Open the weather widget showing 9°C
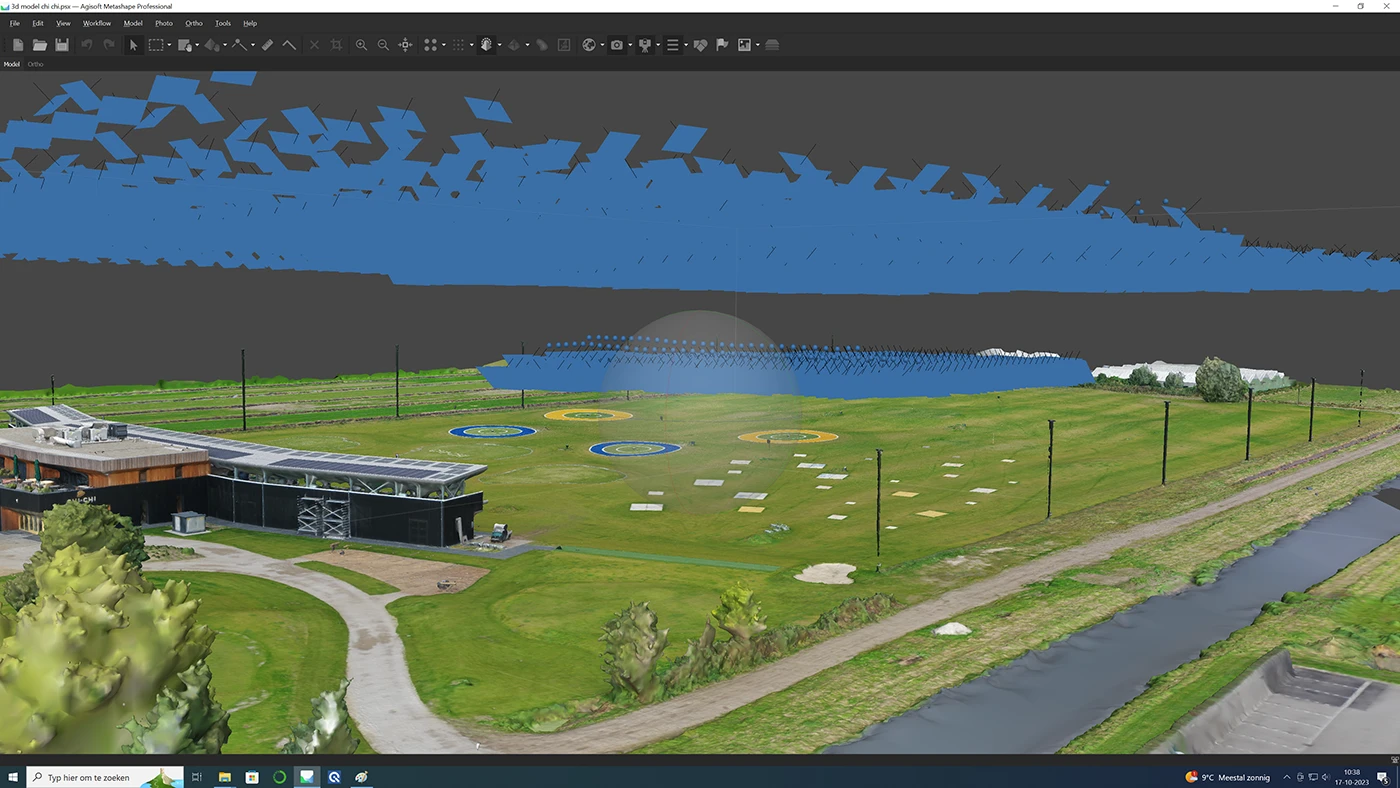The width and height of the screenshot is (1400, 788). point(1227,777)
